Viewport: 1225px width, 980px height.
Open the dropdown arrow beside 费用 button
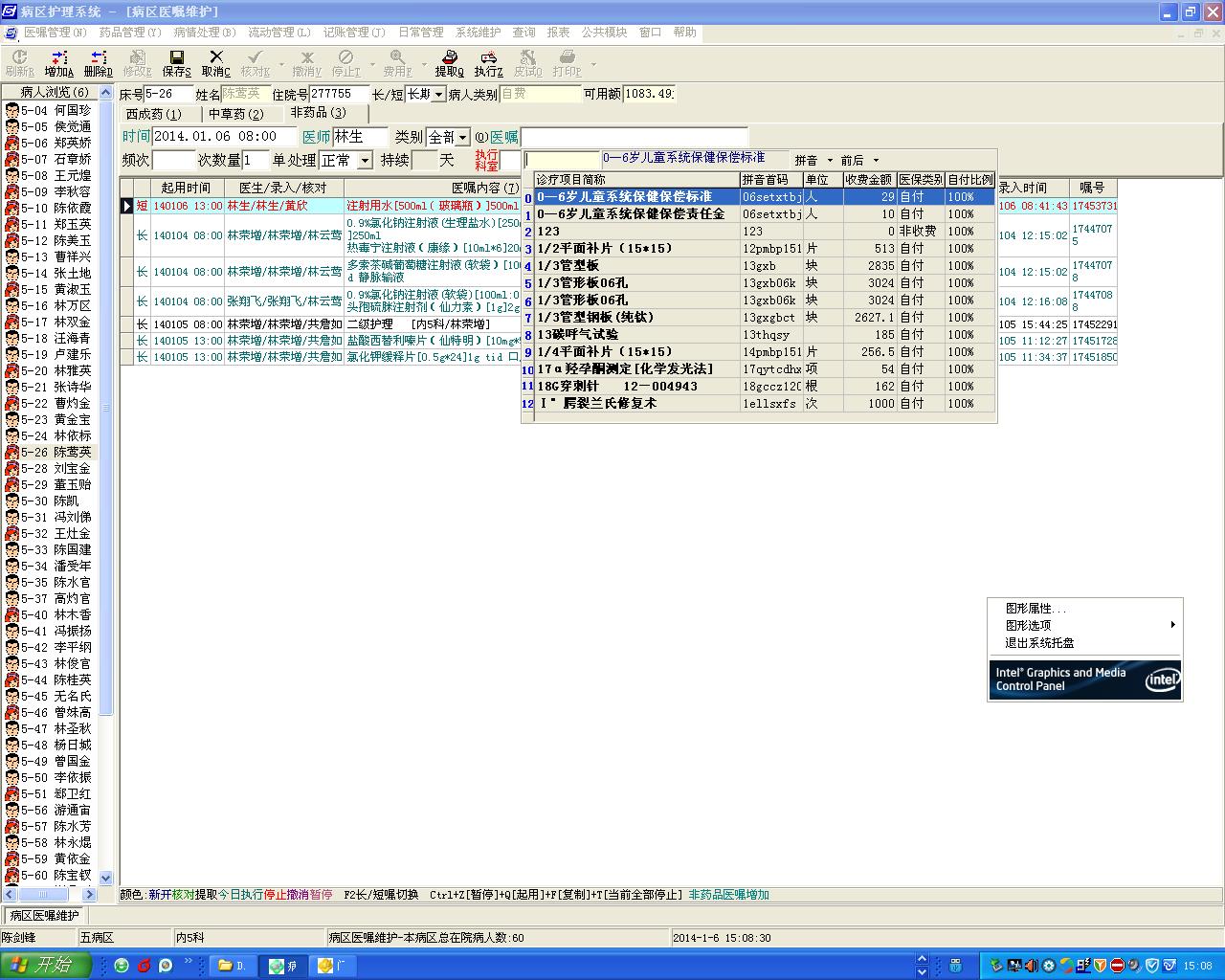click(424, 65)
